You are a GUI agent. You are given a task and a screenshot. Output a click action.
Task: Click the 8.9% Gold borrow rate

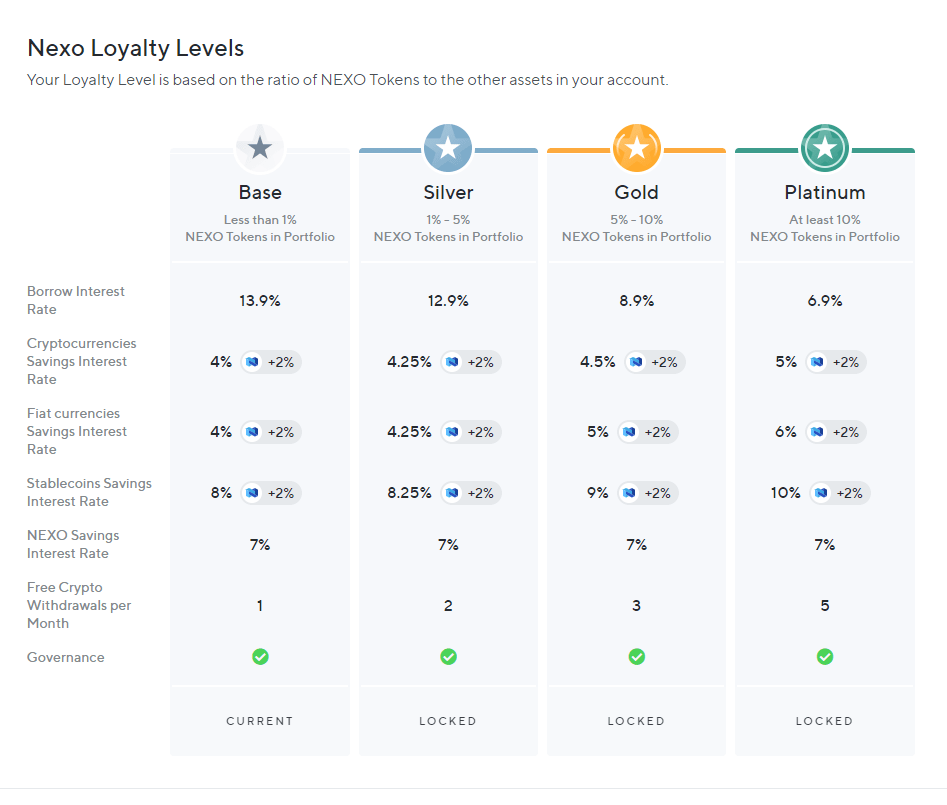(637, 301)
